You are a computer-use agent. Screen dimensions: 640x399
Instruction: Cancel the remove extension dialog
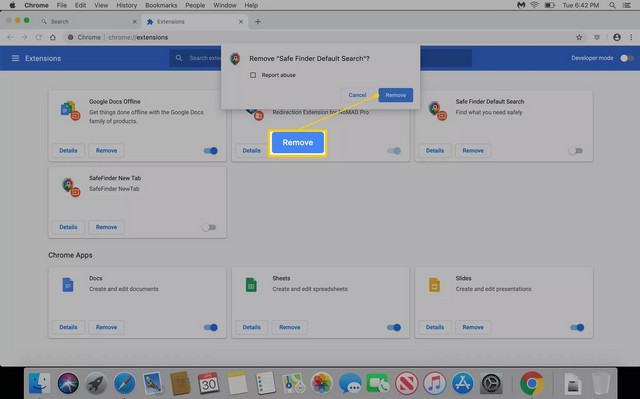[x=357, y=95]
